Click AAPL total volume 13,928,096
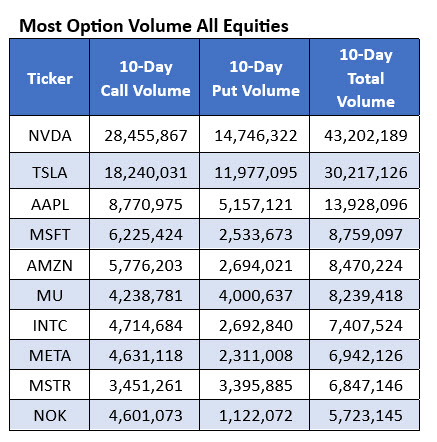 tap(366, 204)
